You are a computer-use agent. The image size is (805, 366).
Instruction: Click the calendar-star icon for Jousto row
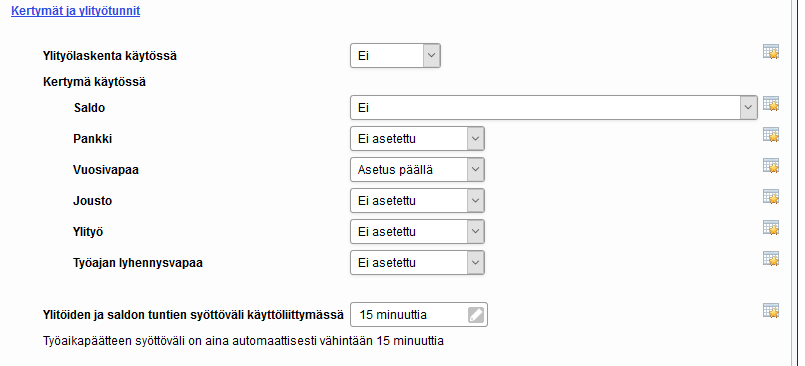point(771,197)
